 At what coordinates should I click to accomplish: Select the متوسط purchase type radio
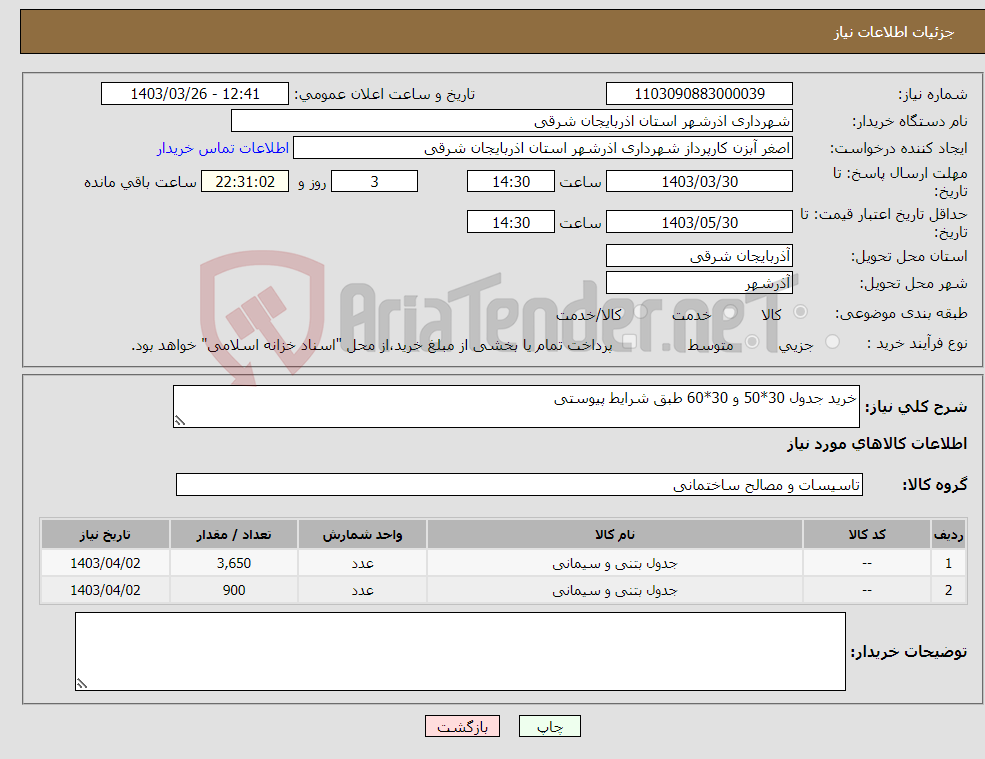752,342
